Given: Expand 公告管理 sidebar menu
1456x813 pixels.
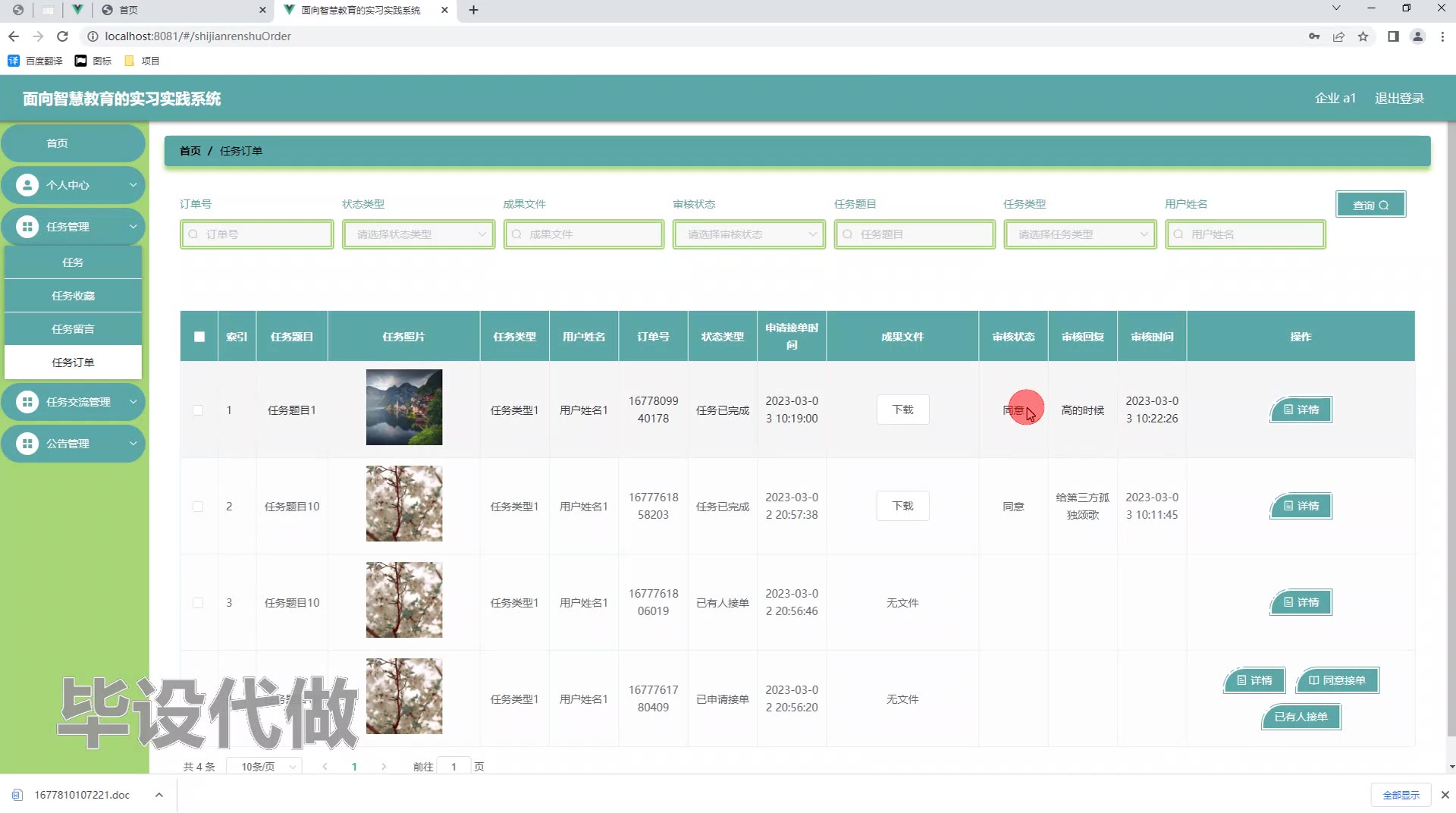Looking at the screenshot, I should [73, 444].
